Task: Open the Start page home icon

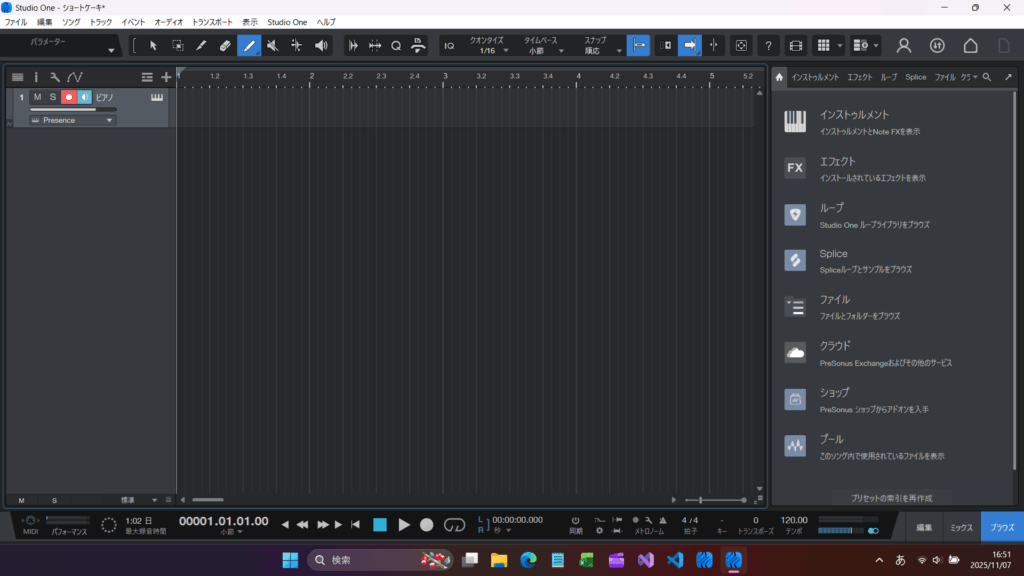Action: point(970,45)
